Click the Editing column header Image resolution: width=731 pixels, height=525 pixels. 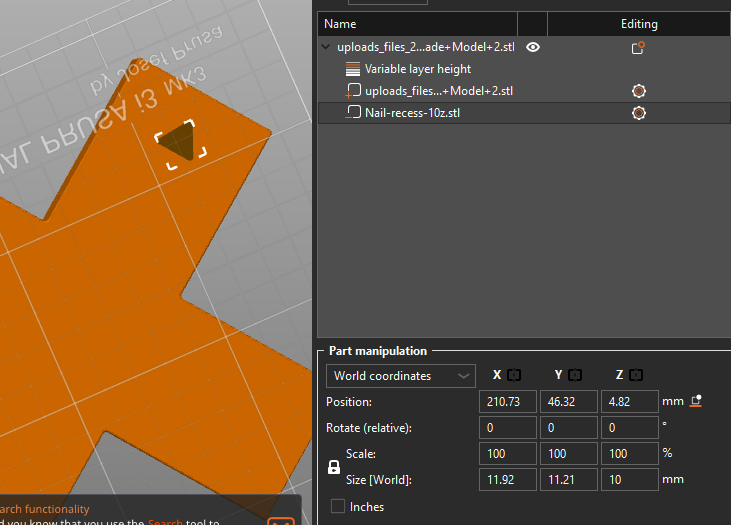(639, 24)
